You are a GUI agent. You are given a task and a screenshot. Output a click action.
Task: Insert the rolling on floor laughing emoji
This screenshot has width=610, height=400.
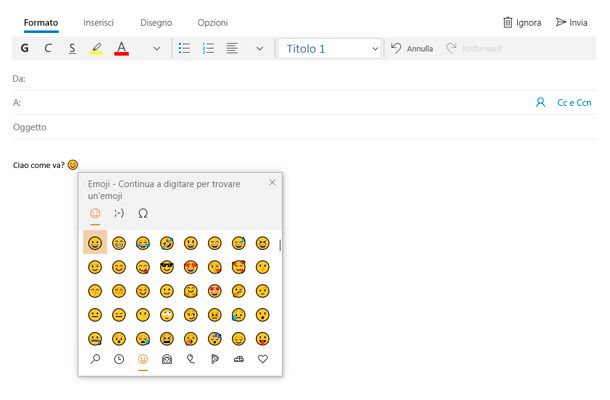point(167,243)
